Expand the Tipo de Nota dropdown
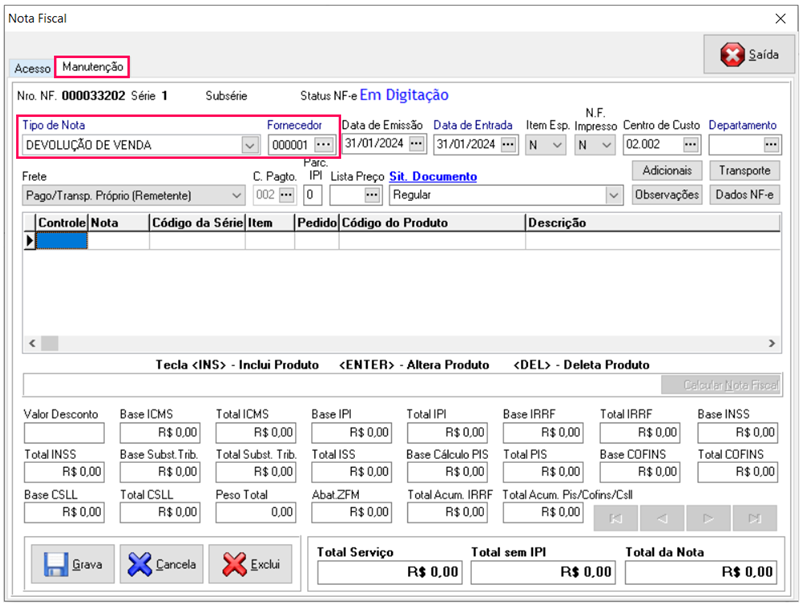The height and width of the screenshot is (608, 804). point(249,145)
